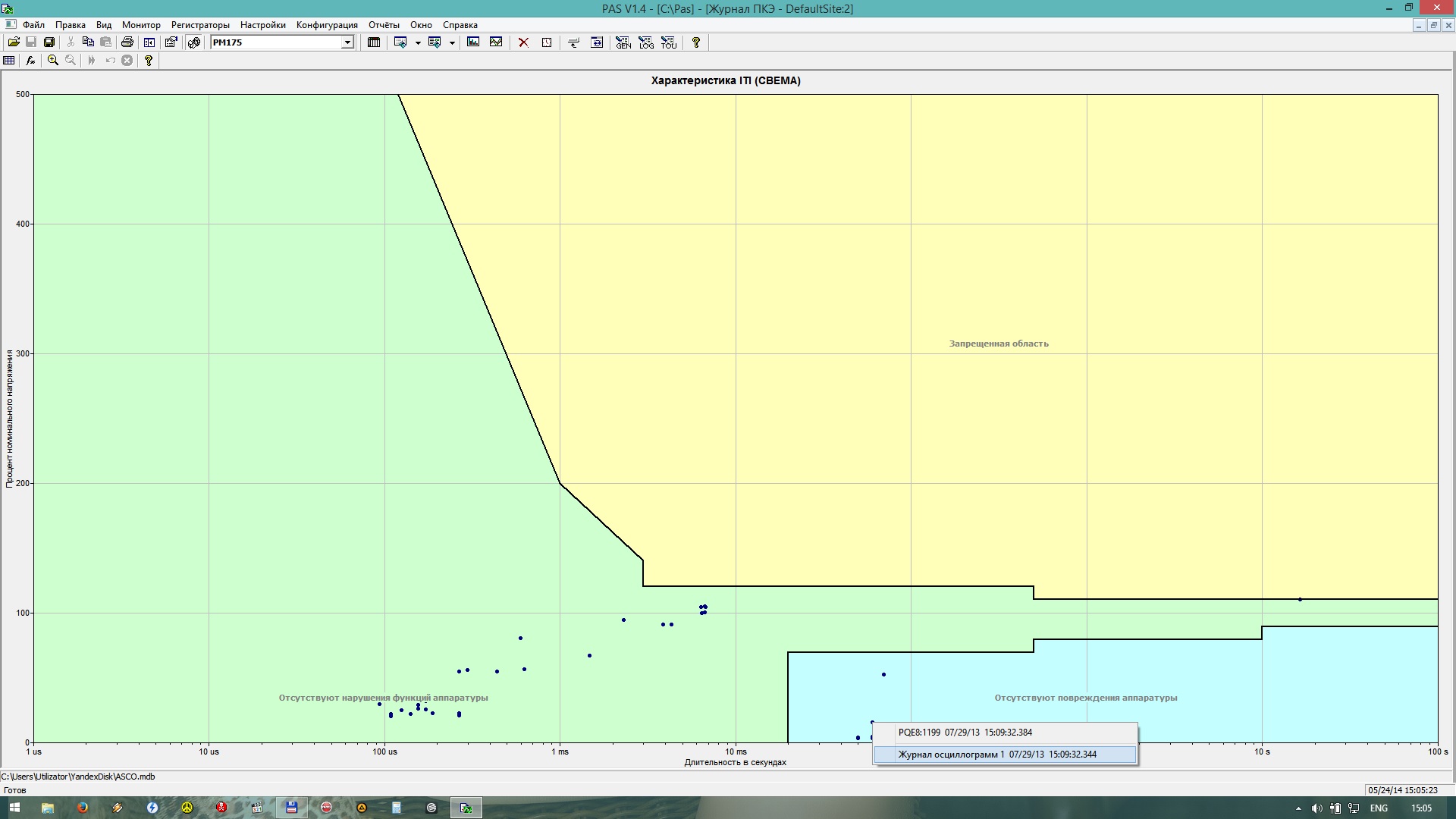Click the Отсутствуют повреждения аппаратуры label

(1086, 698)
